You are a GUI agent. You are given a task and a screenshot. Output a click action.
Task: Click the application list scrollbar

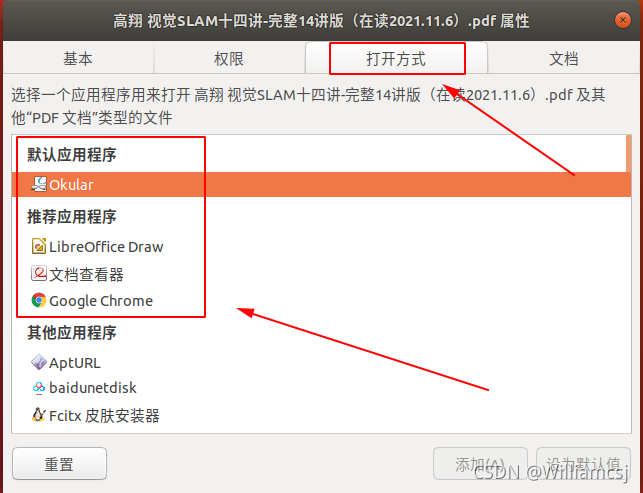[x=629, y=153]
